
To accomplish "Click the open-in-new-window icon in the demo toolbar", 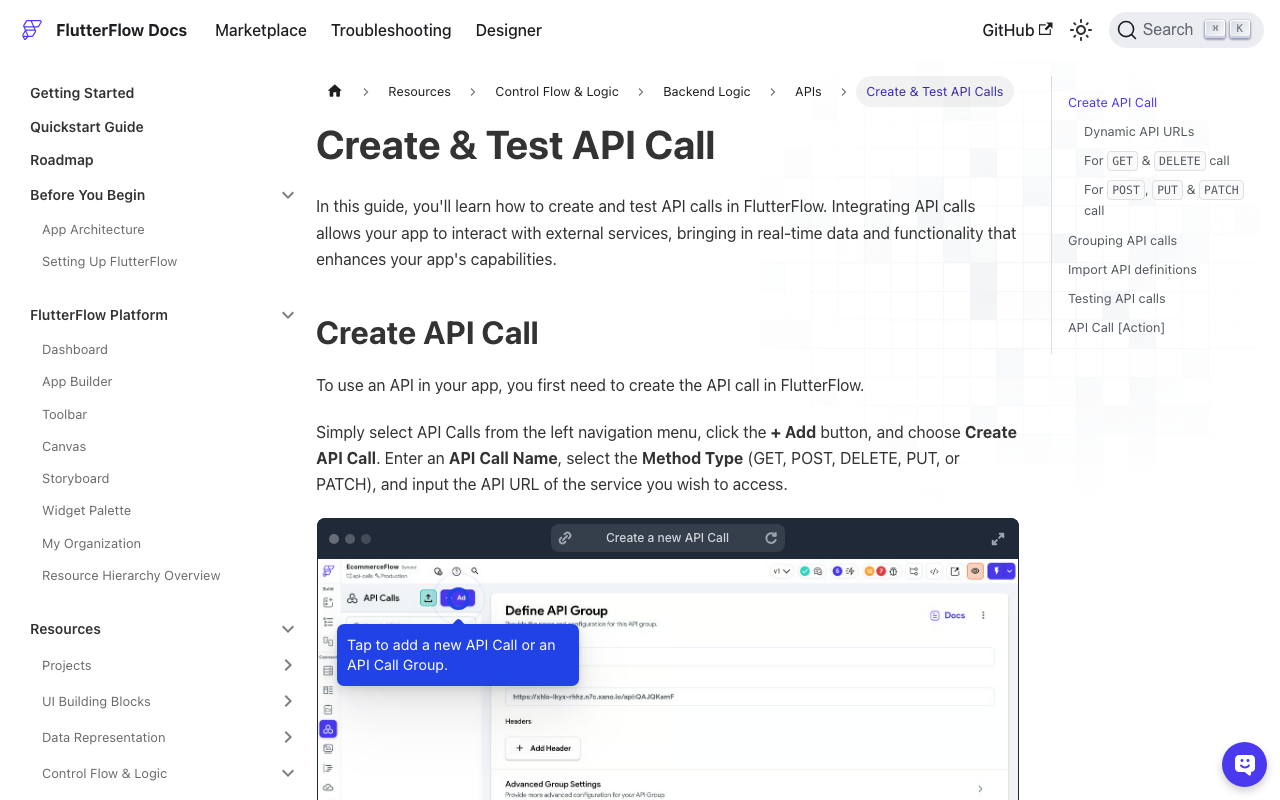I will (x=955, y=571).
